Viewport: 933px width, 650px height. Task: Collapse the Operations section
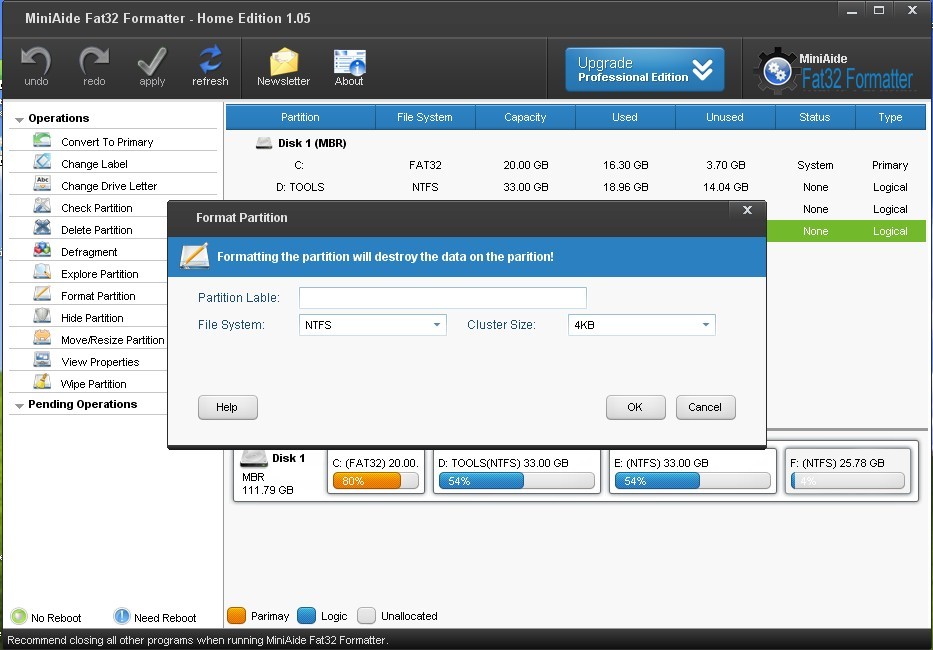(x=19, y=120)
